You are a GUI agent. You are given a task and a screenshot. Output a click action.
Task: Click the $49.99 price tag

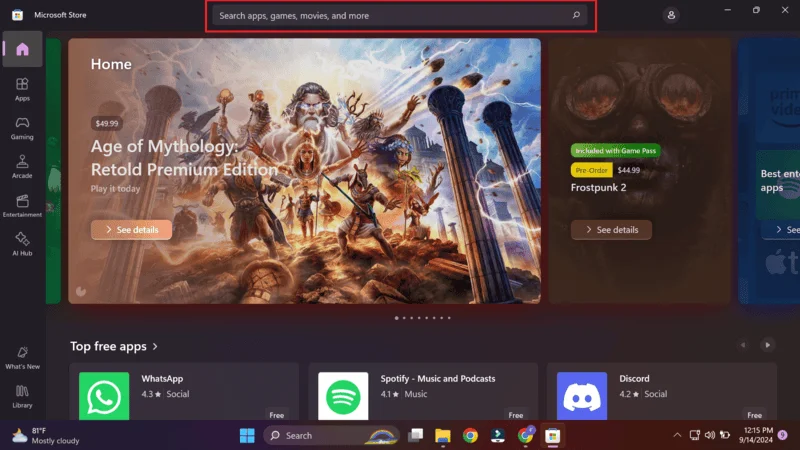pyautogui.click(x=107, y=123)
